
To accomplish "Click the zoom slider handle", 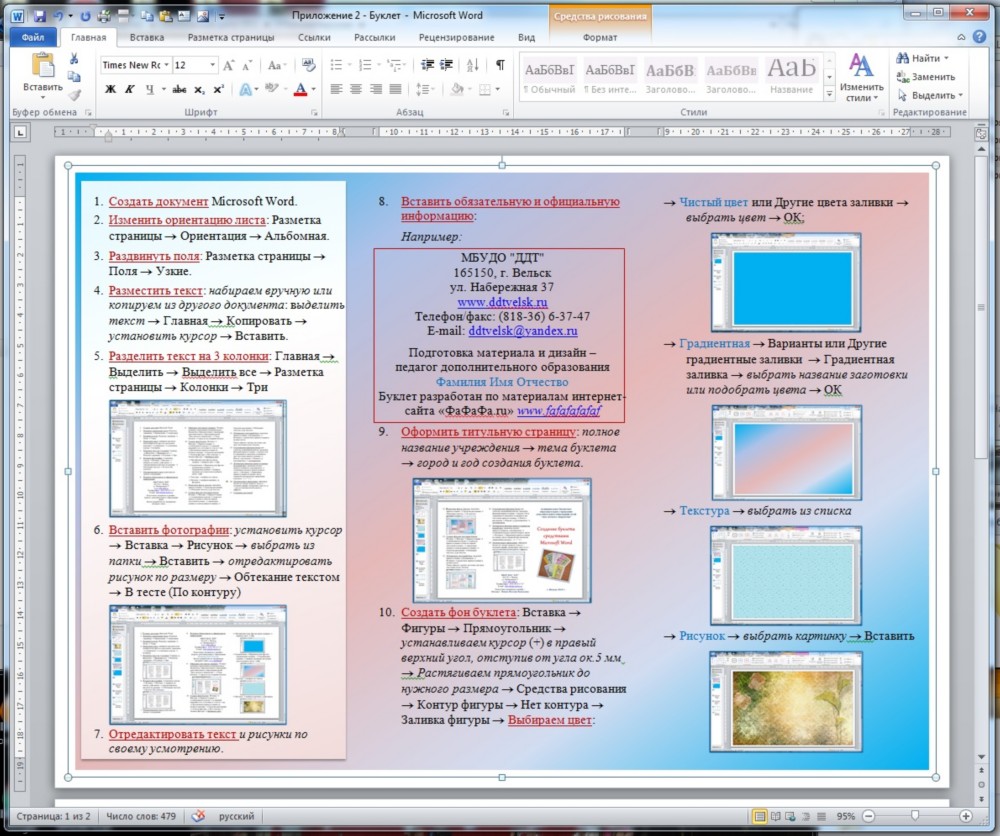I will 914,816.
